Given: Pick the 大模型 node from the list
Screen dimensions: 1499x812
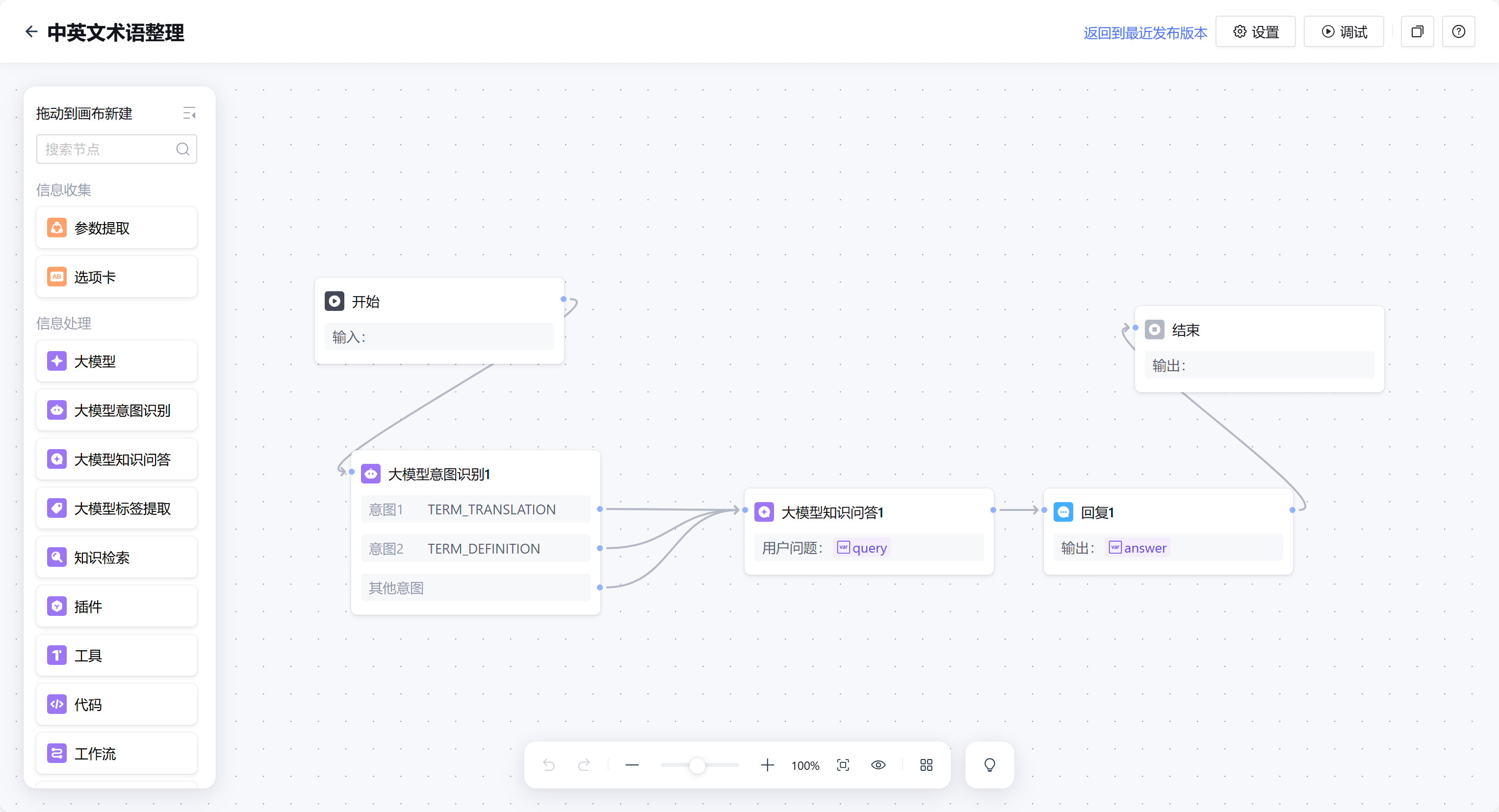Looking at the screenshot, I should point(116,361).
